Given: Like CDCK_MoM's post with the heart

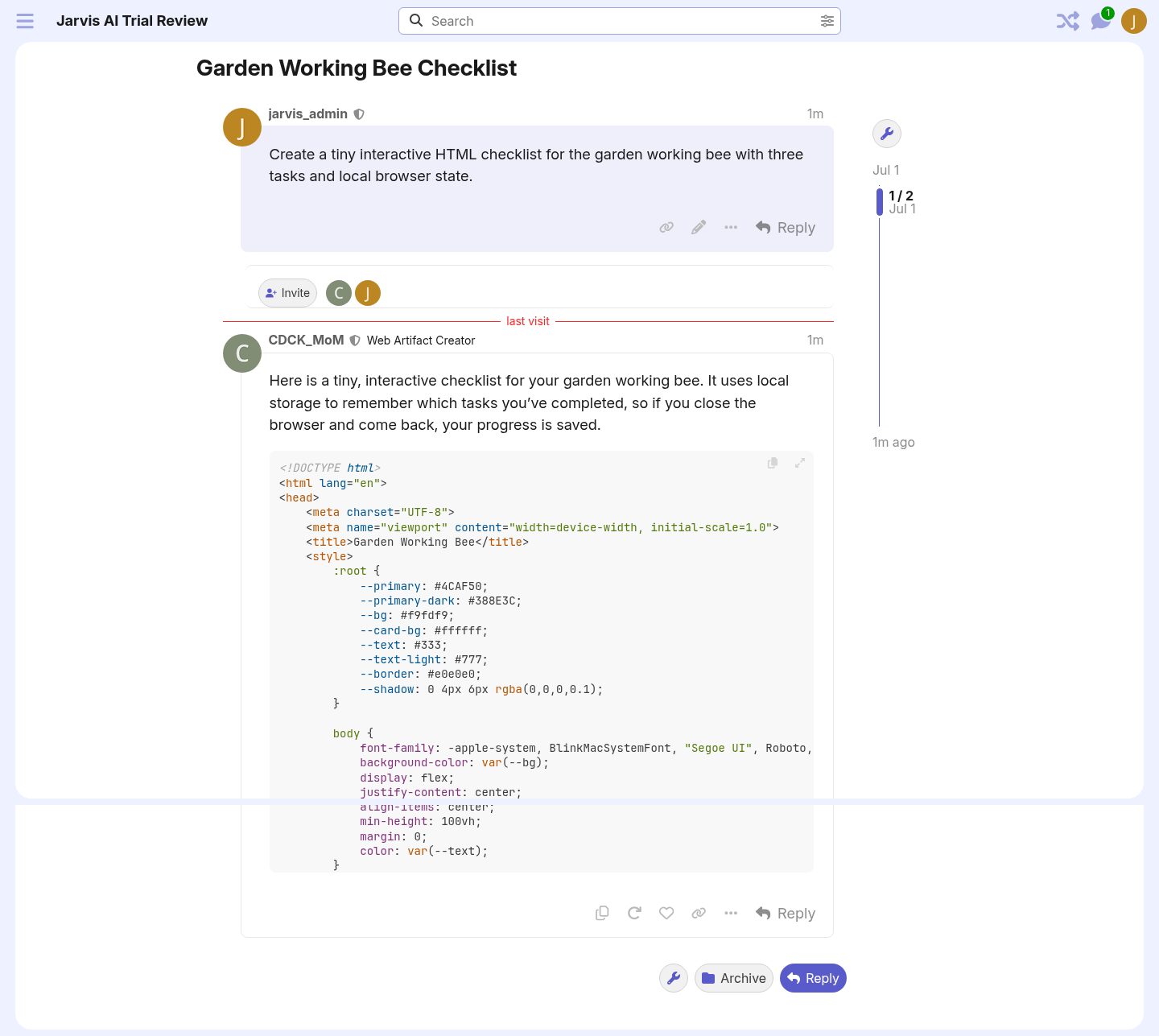Looking at the screenshot, I should [666, 913].
